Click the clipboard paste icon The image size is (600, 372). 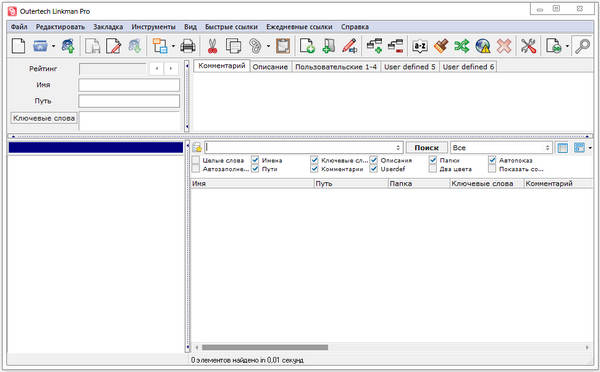(x=283, y=46)
